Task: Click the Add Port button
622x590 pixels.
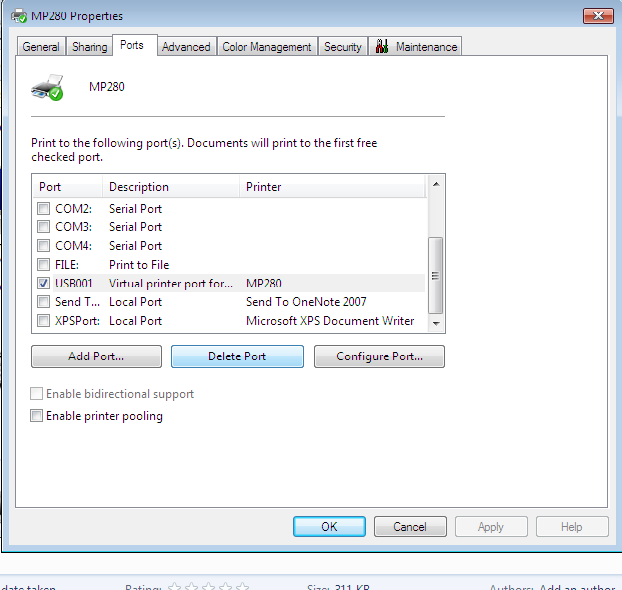Action: pos(96,357)
